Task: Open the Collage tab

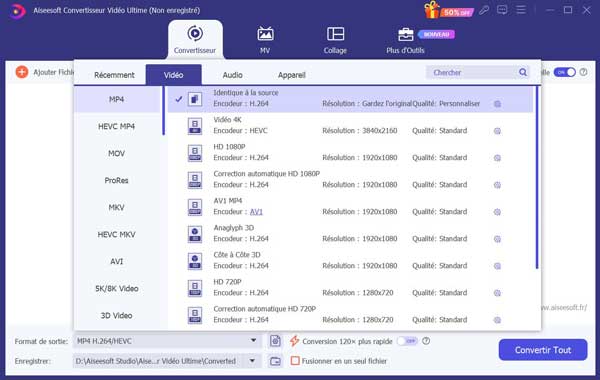Action: [335, 40]
